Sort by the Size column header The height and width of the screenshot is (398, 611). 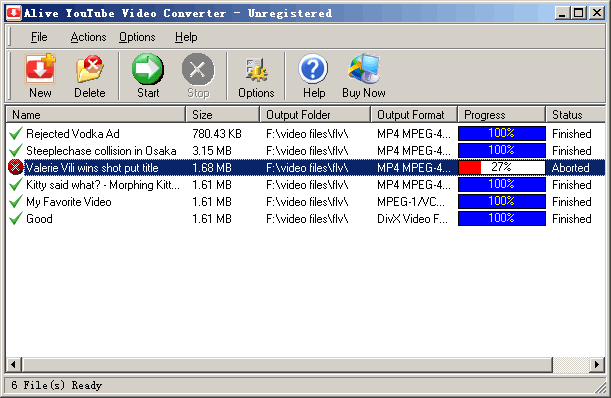pyautogui.click(x=223, y=115)
